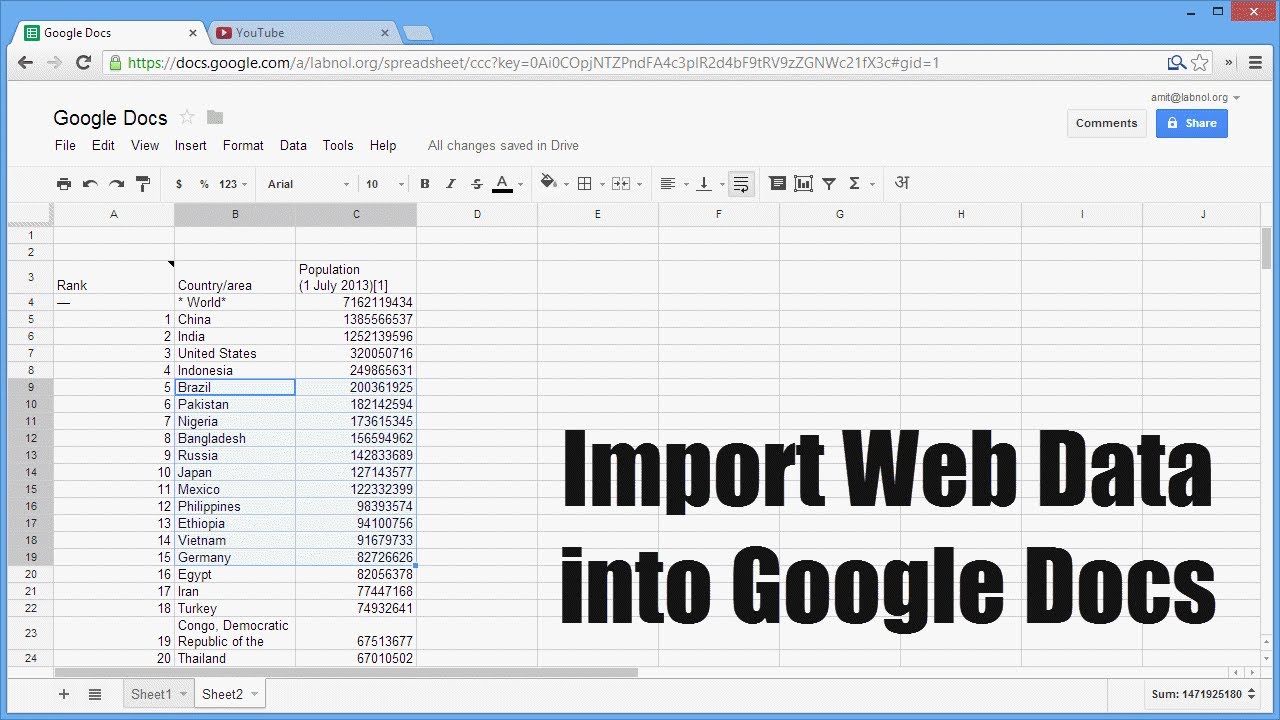Image resolution: width=1280 pixels, height=720 pixels.
Task: Open a new browser tab
Action: [x=417, y=34]
